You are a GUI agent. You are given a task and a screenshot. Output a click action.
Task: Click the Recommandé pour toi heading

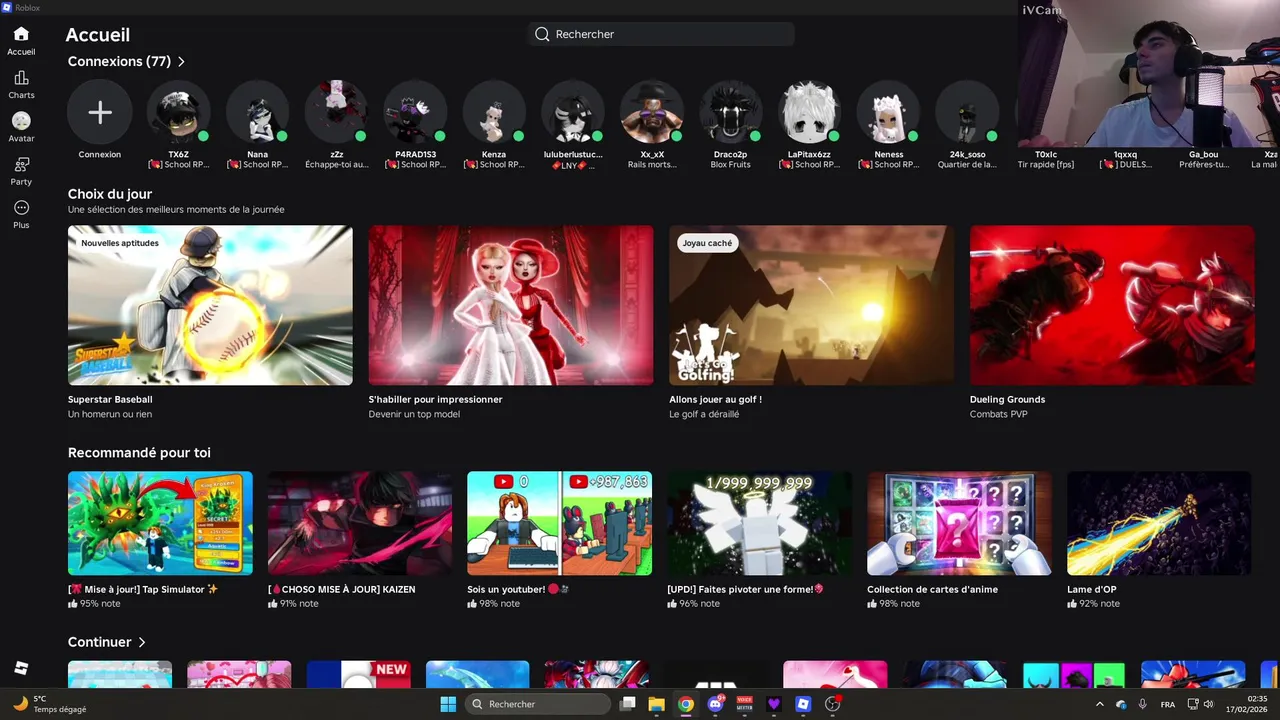[x=139, y=453]
